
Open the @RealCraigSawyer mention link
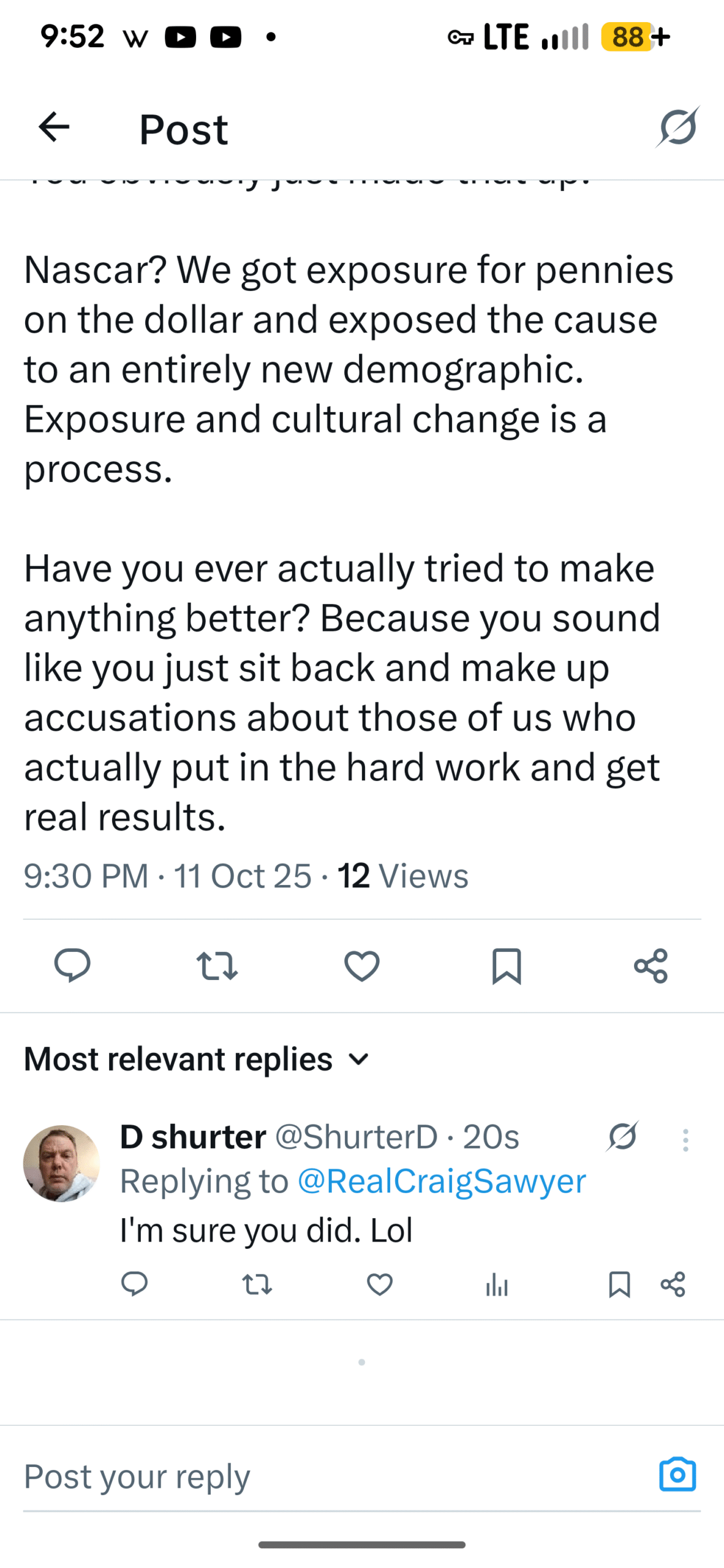(441, 1181)
